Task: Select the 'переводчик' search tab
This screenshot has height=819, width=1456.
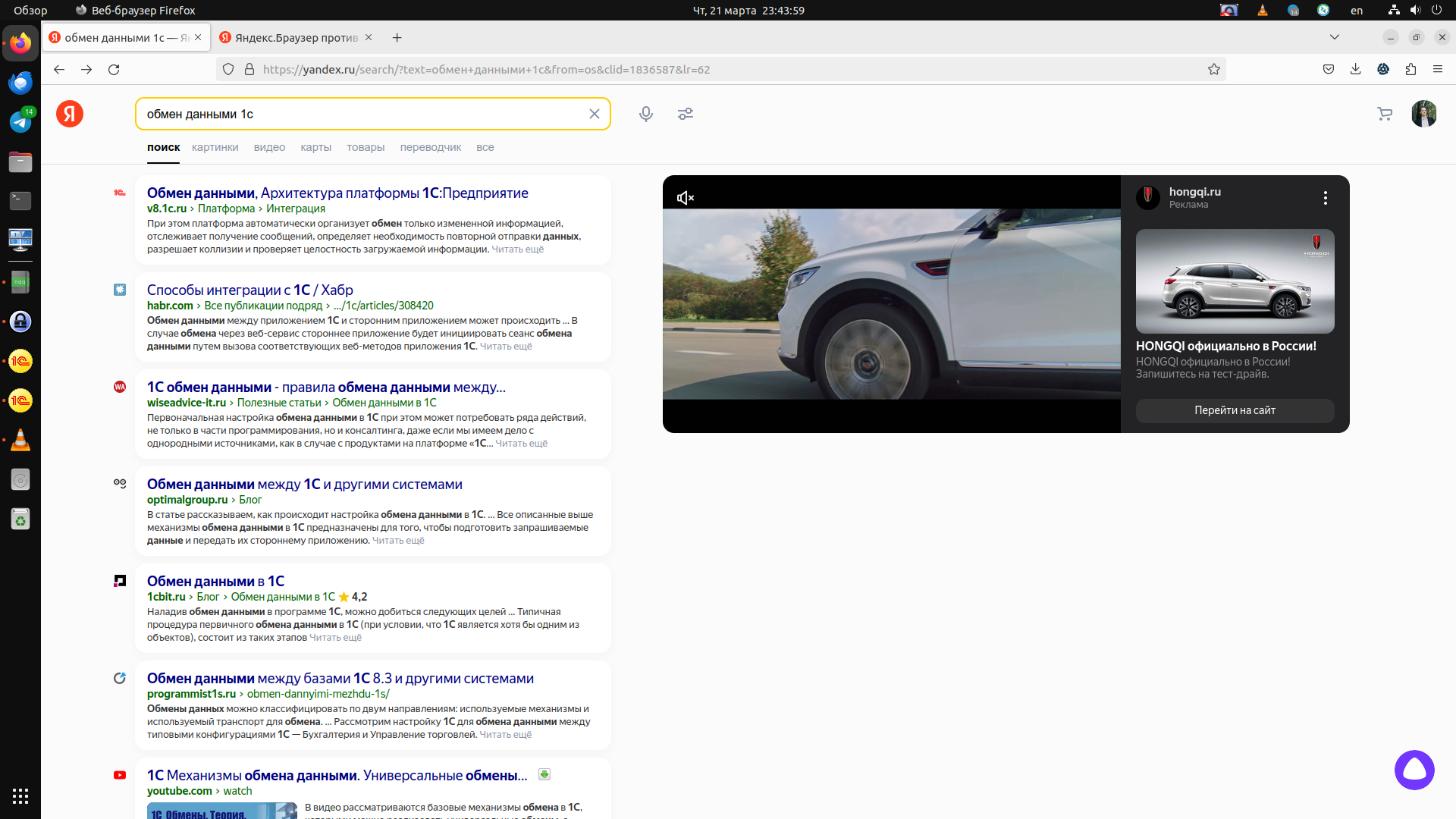Action: (x=430, y=147)
